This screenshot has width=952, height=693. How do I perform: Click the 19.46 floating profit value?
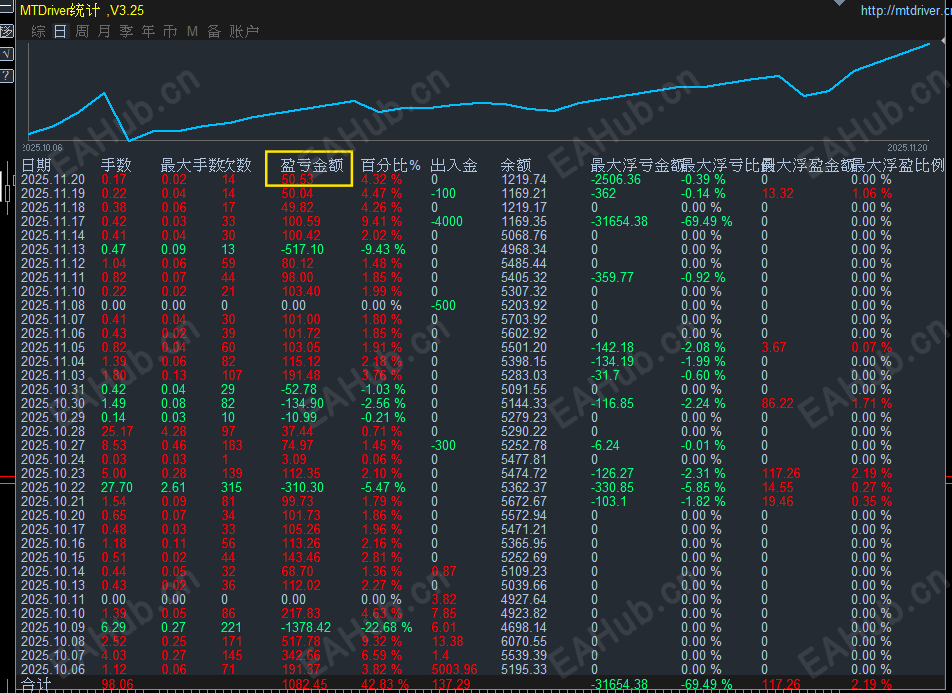click(x=778, y=501)
